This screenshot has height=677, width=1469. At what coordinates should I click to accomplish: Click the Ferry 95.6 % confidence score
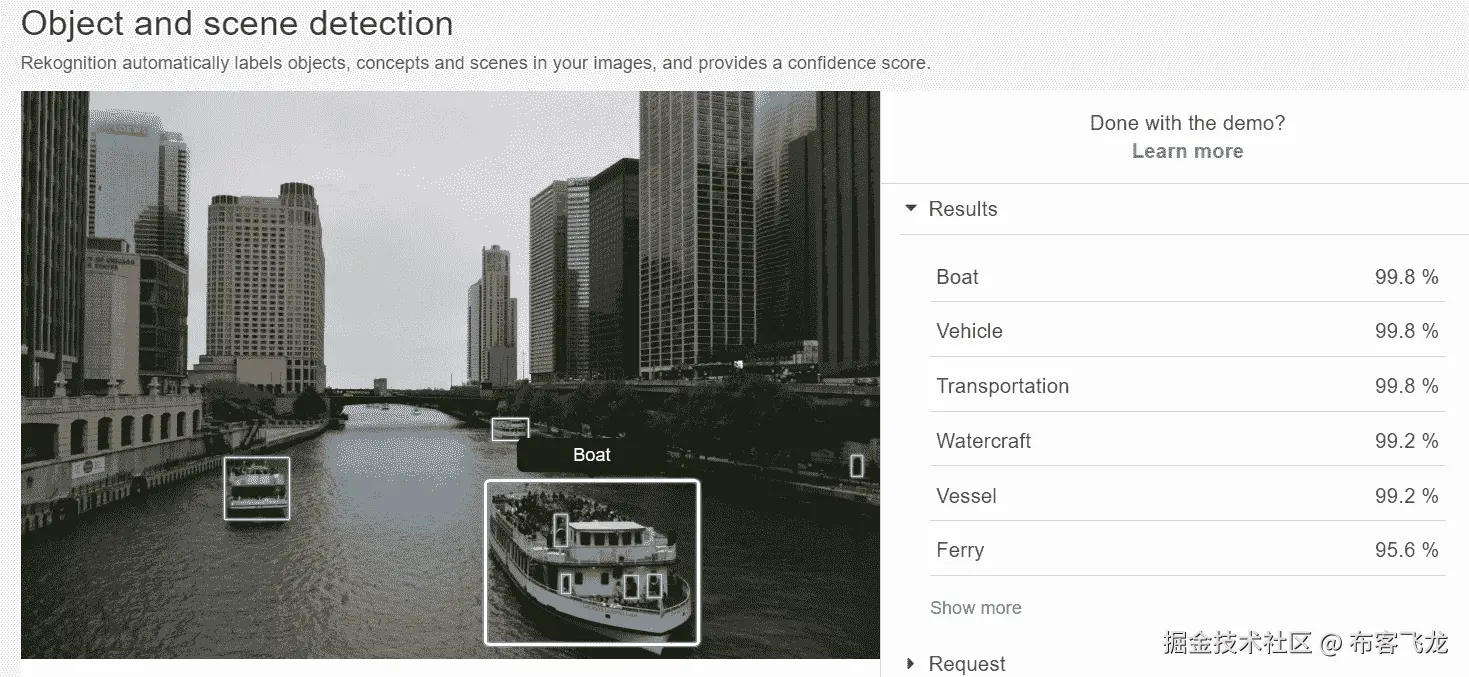(x=1406, y=550)
